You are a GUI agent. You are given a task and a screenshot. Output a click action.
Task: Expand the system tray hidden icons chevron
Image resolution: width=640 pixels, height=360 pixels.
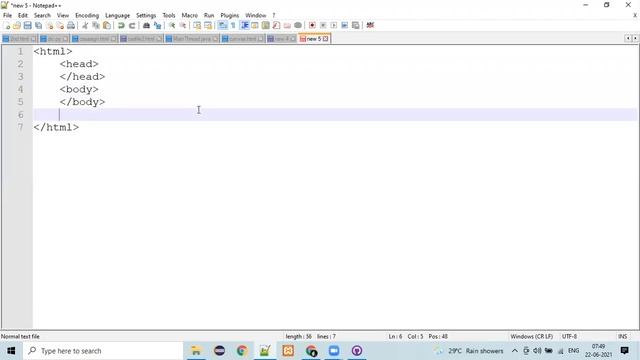pyautogui.click(x=515, y=351)
